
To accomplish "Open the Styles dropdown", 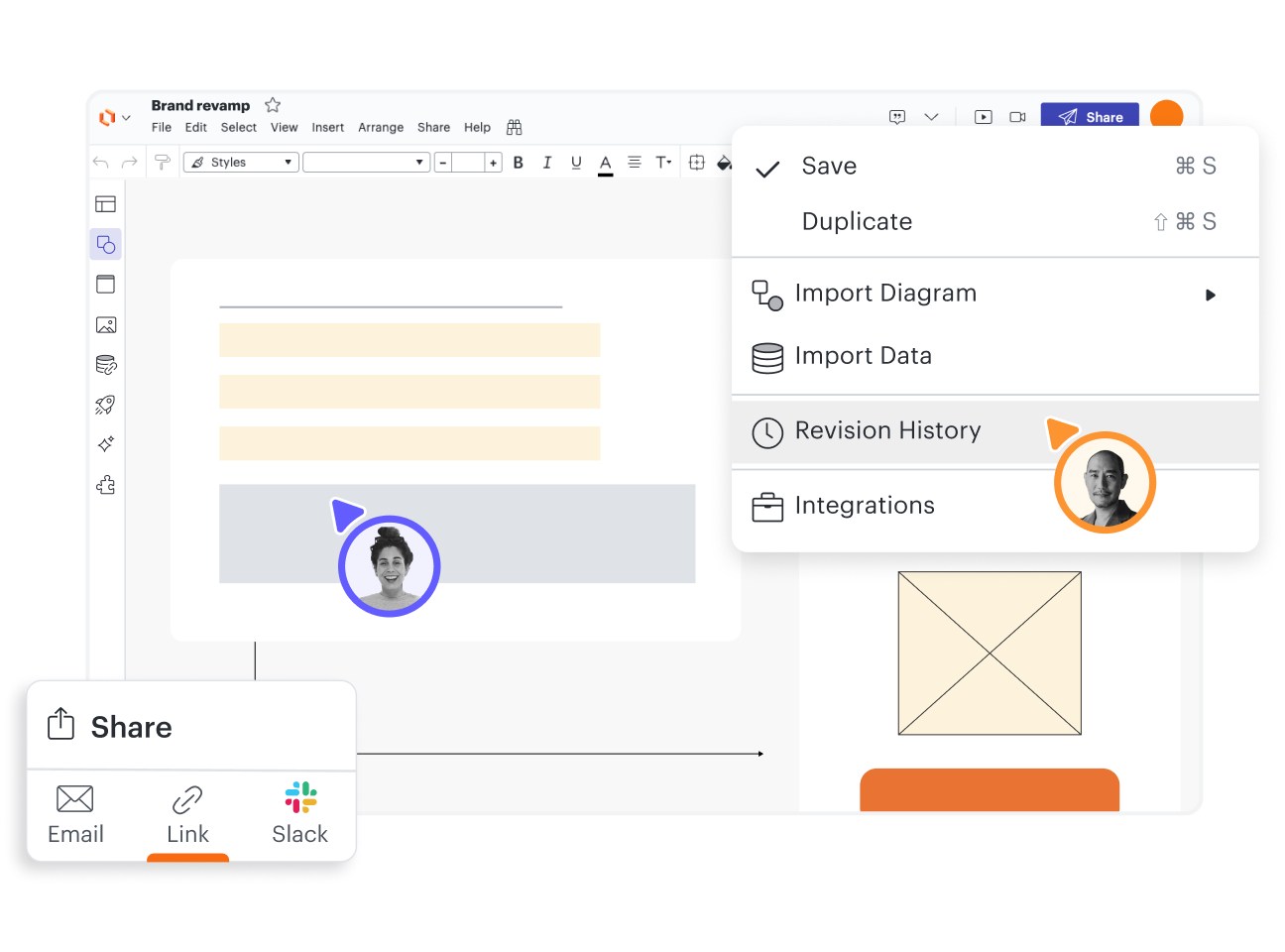I will (241, 163).
